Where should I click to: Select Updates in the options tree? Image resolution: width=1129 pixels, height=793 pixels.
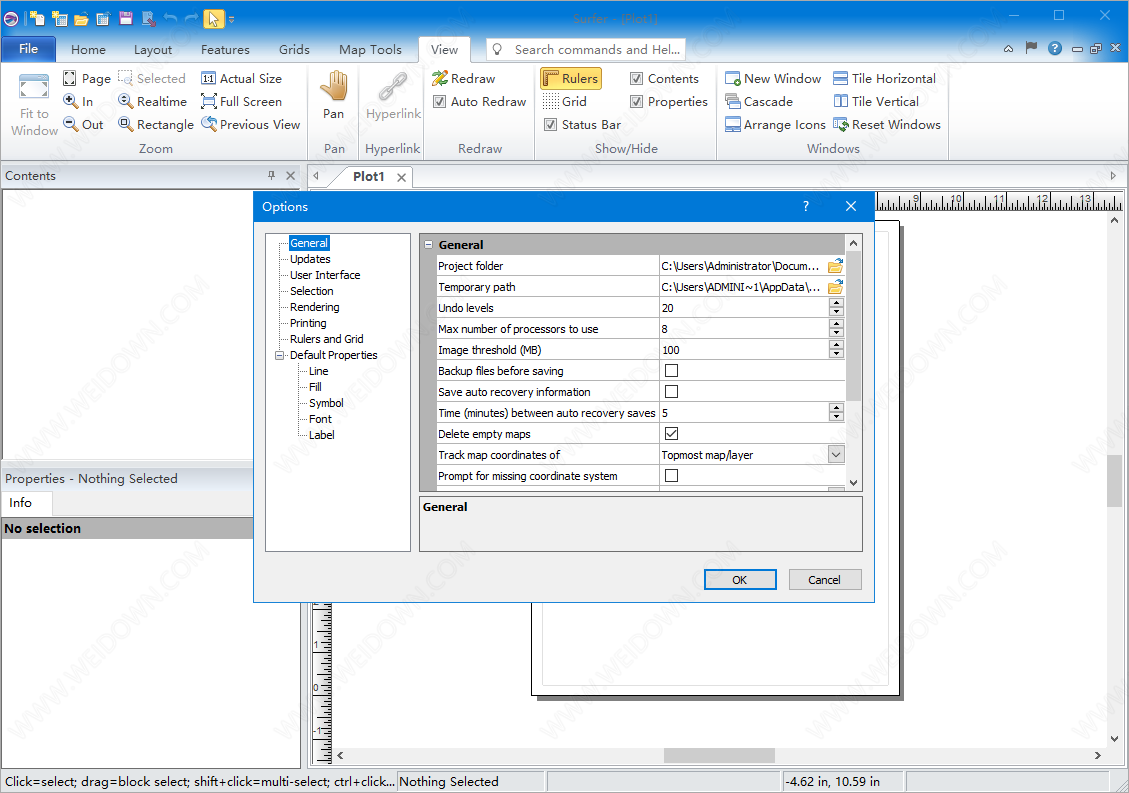[x=310, y=259]
